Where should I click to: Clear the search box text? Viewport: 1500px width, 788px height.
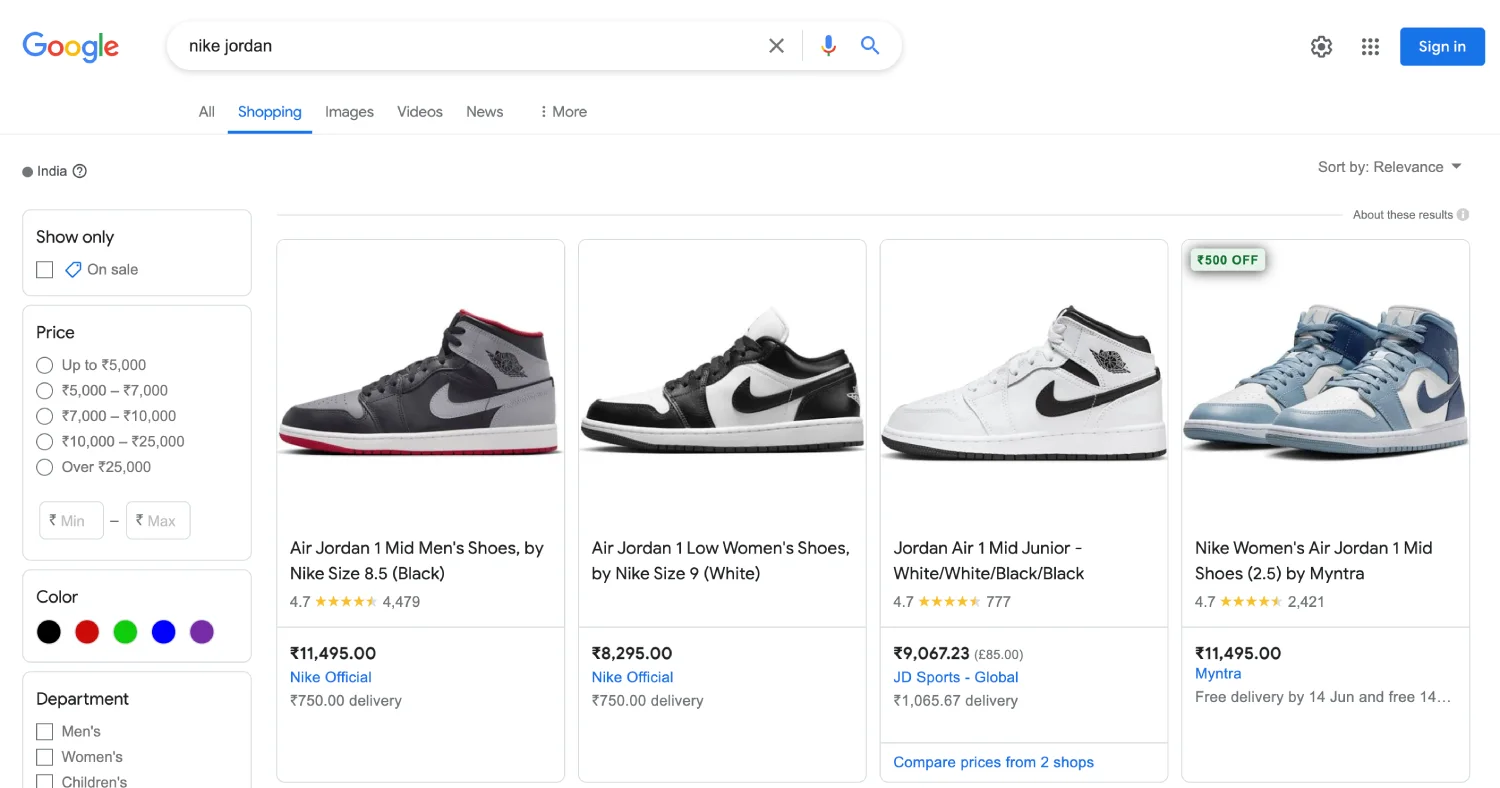776,46
